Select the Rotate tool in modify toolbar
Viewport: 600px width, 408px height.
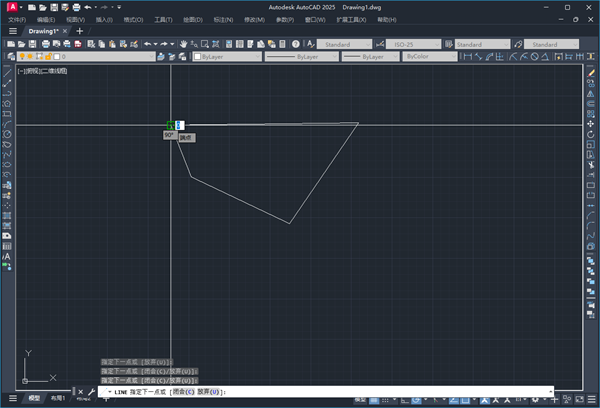point(591,134)
